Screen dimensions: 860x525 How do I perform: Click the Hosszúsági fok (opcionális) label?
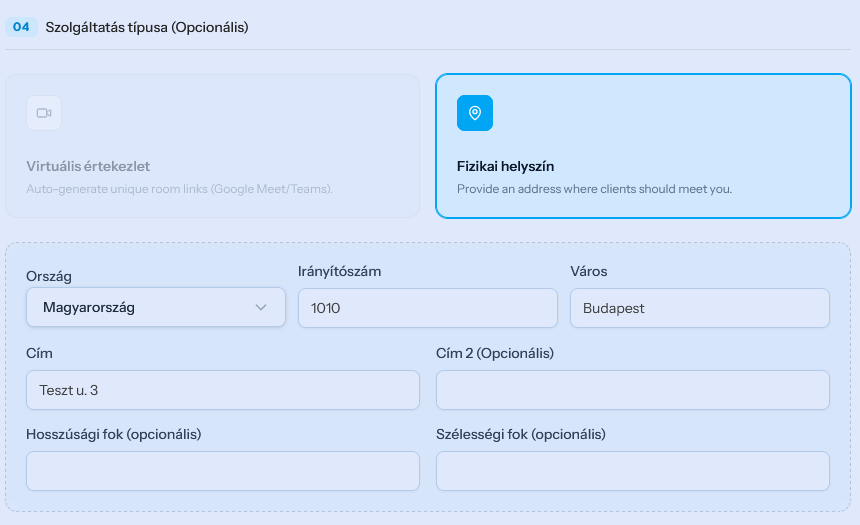point(114,434)
